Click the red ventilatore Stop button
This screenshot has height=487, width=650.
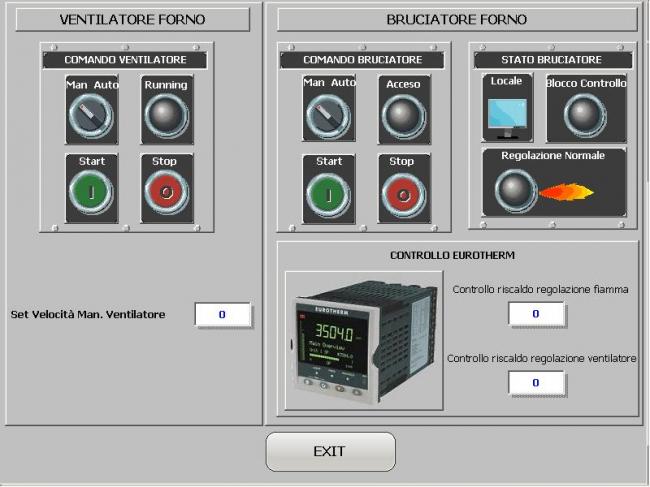pos(167,193)
